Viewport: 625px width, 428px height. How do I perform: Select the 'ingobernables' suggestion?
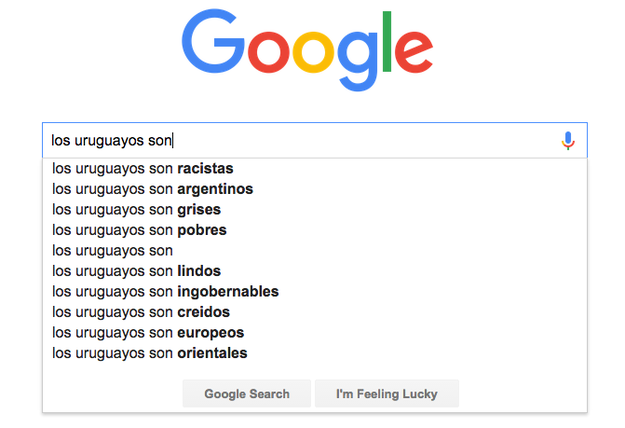315,292
